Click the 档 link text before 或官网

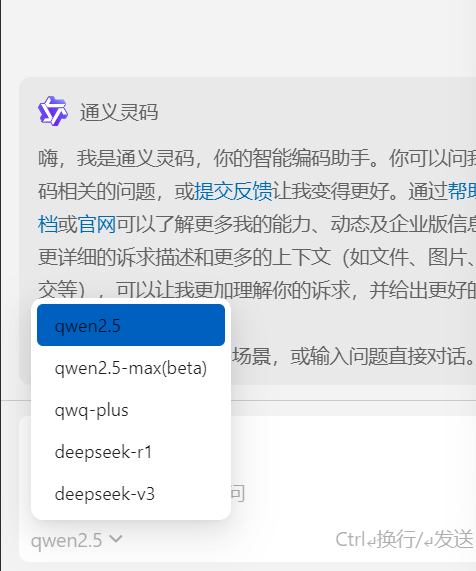(48, 224)
